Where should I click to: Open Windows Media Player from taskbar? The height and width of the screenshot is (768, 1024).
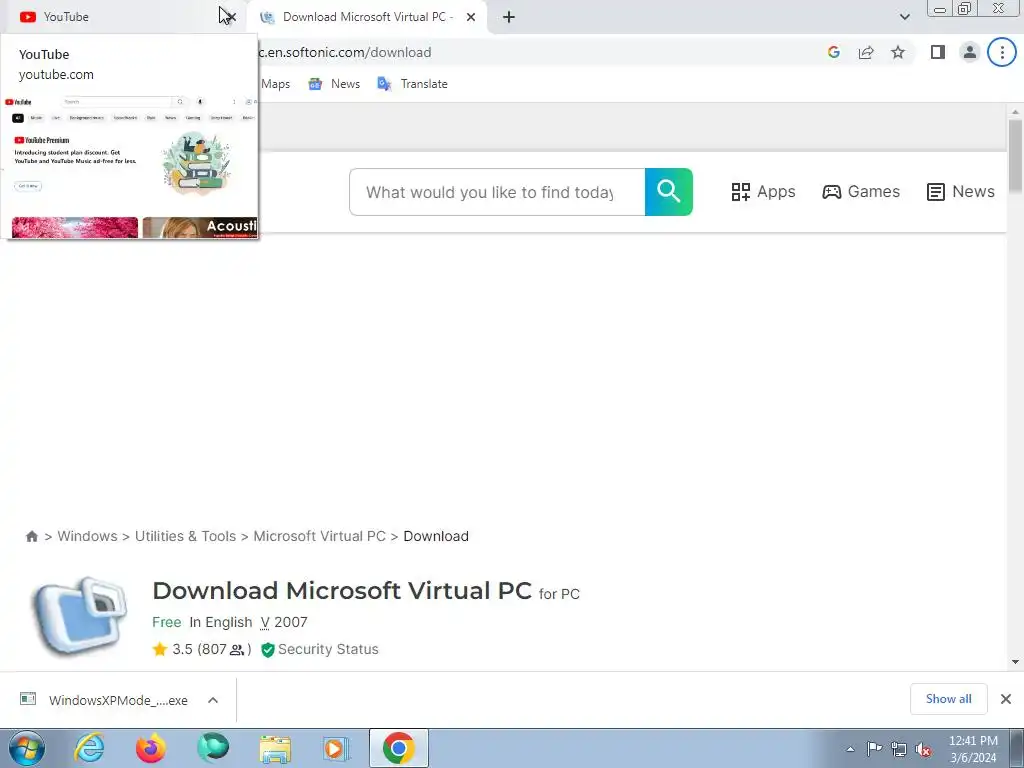pyautogui.click(x=336, y=748)
